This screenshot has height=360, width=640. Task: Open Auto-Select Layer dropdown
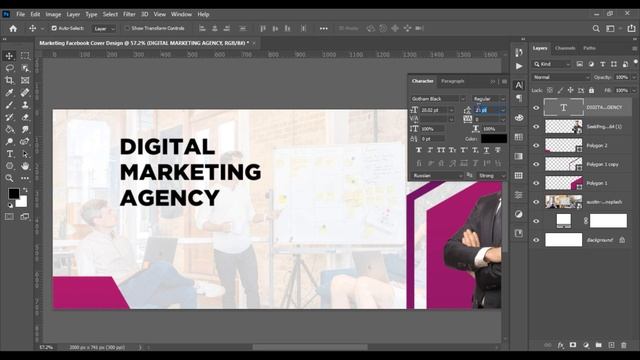(x=104, y=29)
